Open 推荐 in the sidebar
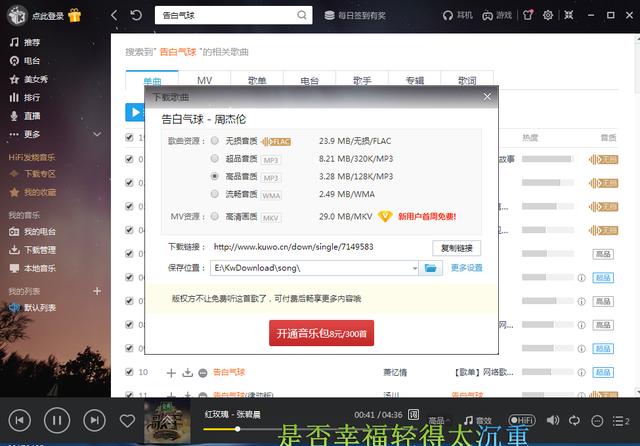The width and height of the screenshot is (640, 446). click(25, 42)
